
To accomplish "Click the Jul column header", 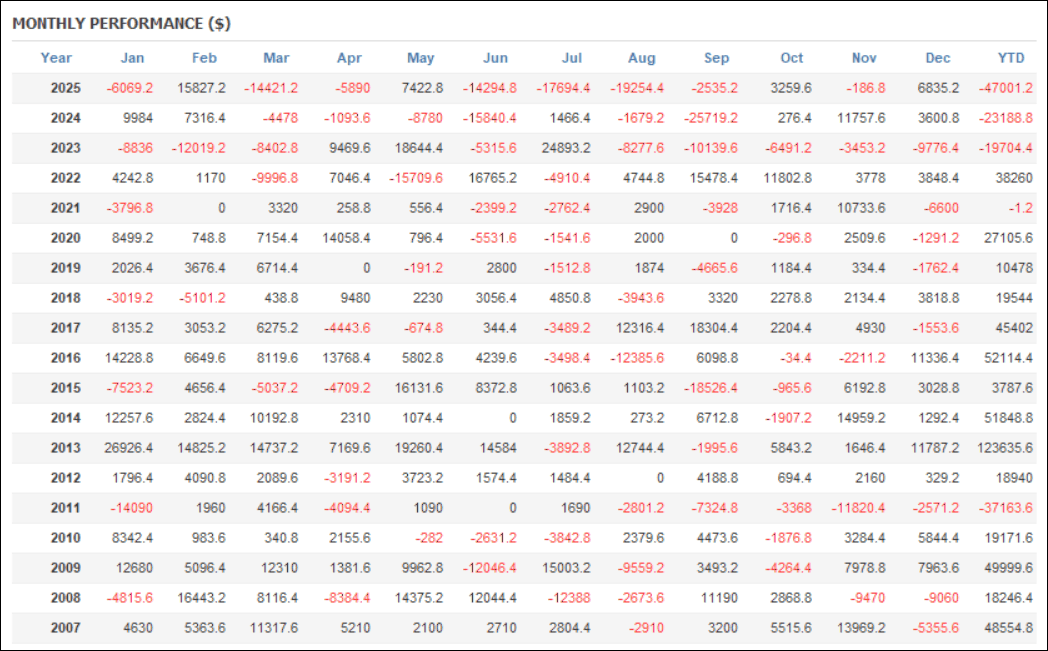I will pos(573,58).
